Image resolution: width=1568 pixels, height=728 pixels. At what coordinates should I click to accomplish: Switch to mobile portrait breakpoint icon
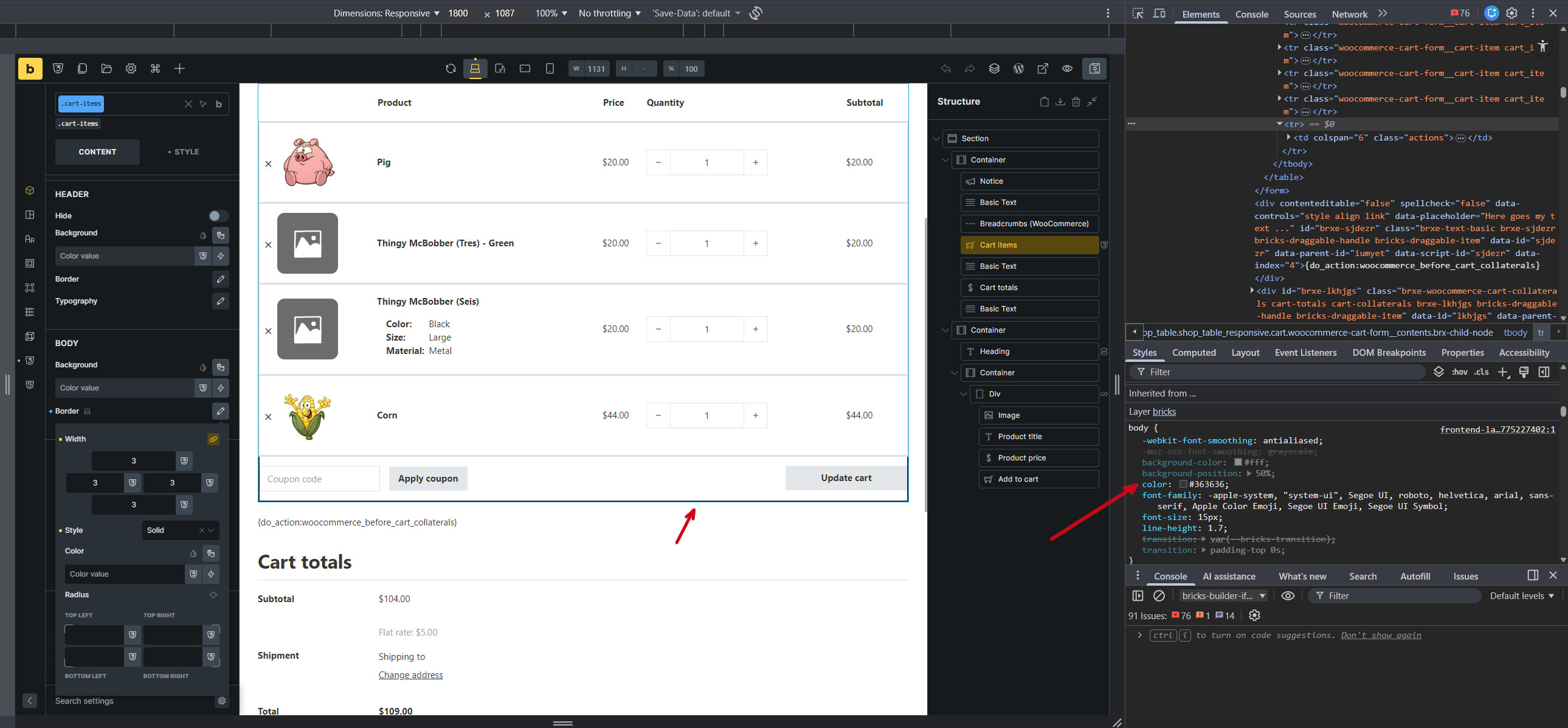[550, 69]
